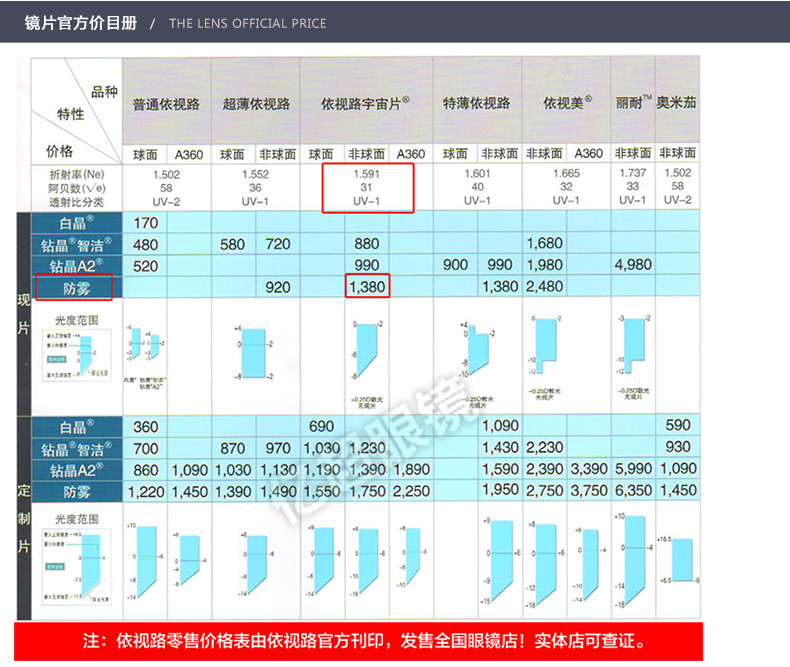This screenshot has width=790, height=667.
Task: Click the 860 price cell
Action: click(146, 471)
